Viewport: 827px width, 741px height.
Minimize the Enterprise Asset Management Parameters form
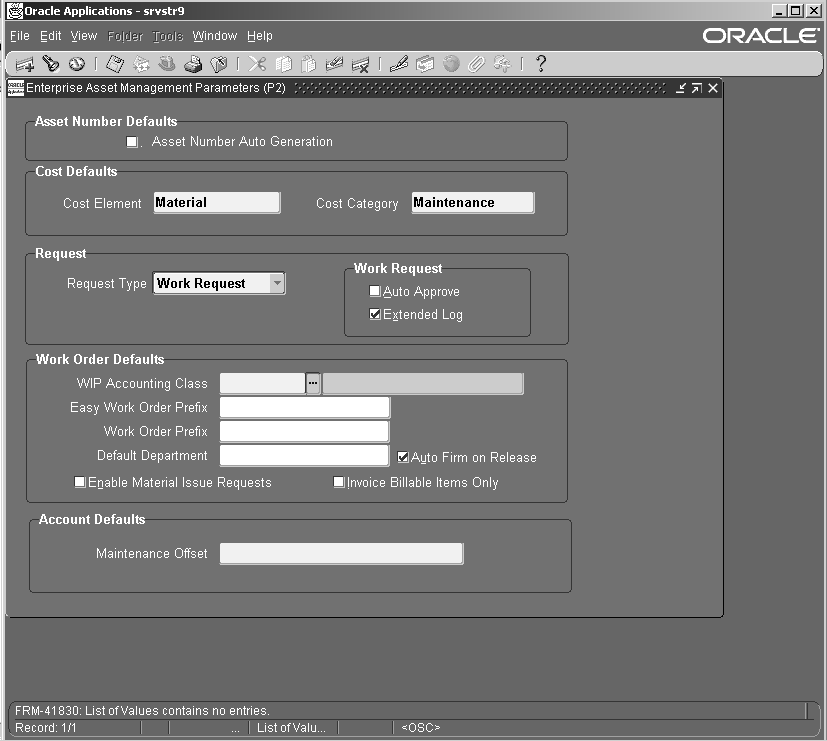coord(681,88)
